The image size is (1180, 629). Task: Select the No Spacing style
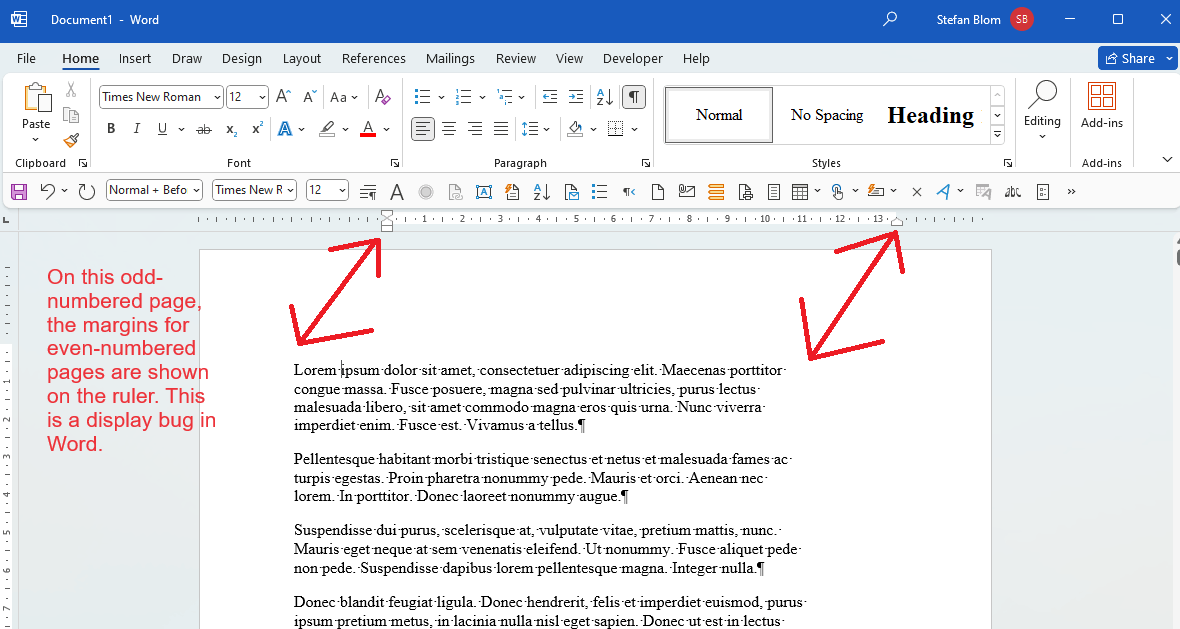click(826, 114)
